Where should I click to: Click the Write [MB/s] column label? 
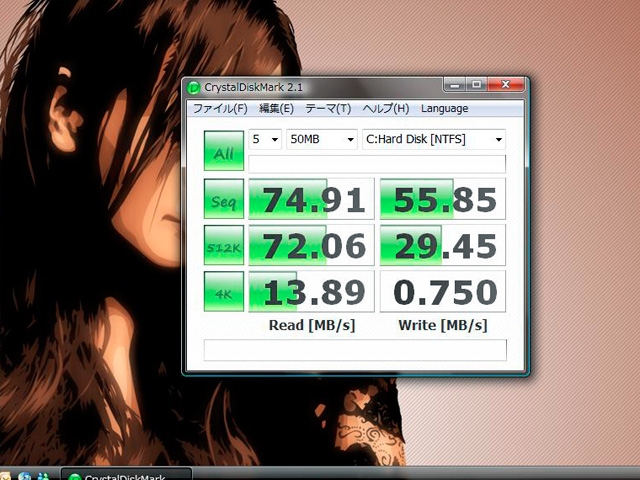(x=443, y=325)
